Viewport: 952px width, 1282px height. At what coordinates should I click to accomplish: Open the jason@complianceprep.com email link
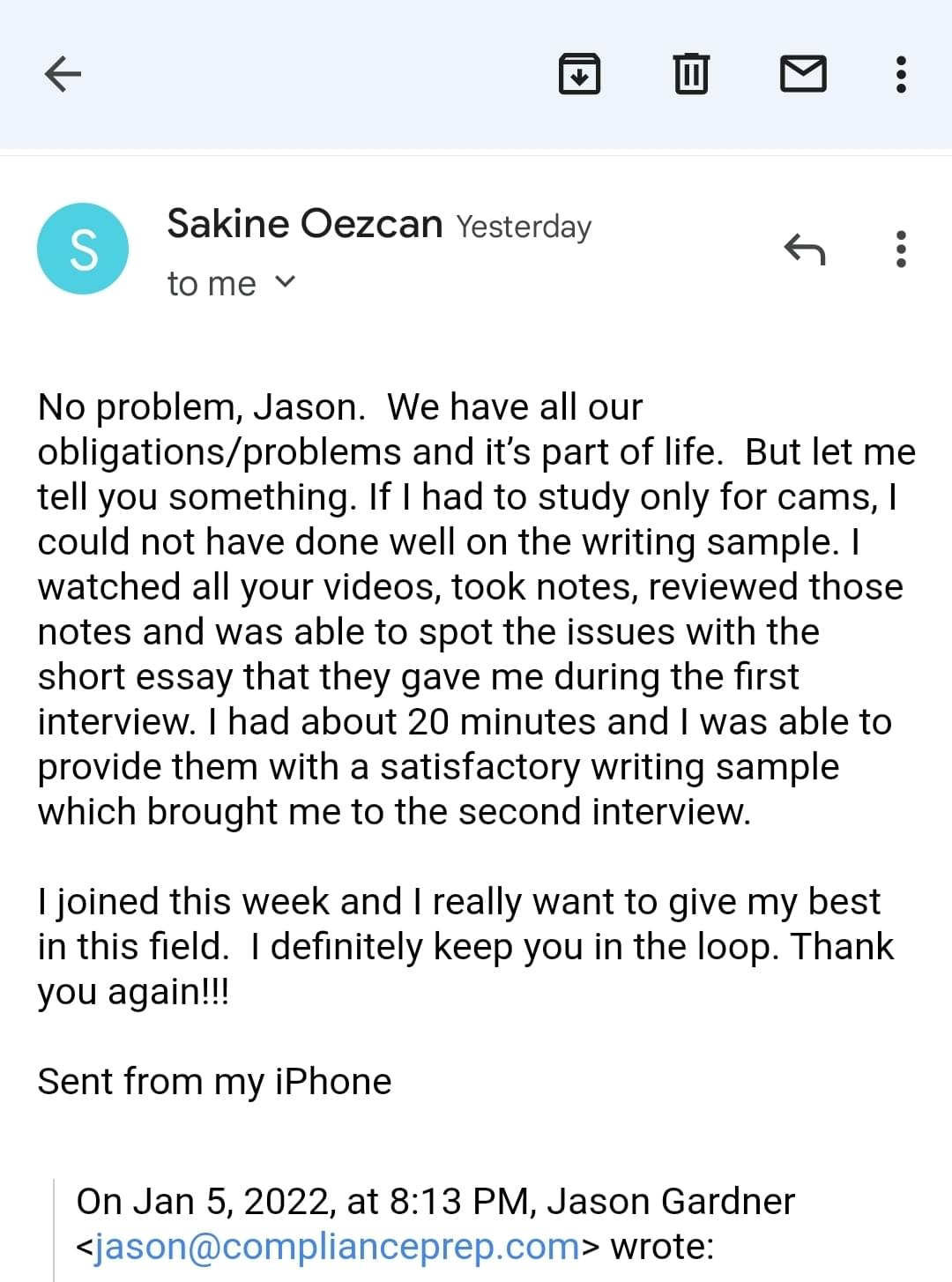338,1247
